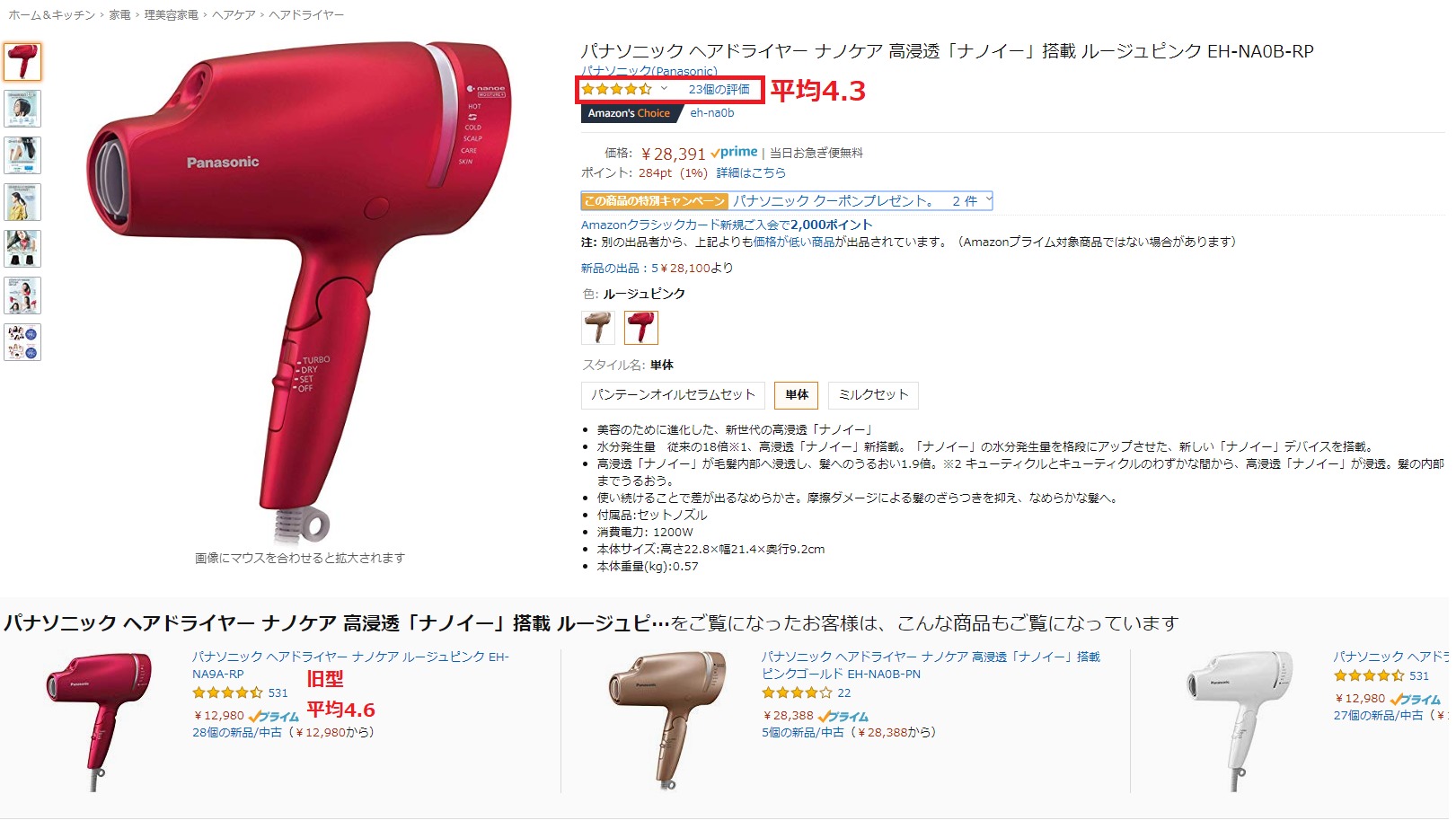The height and width of the screenshot is (829, 1456).
Task: Open the 23個の評価 reviews link
Action: coord(719,90)
